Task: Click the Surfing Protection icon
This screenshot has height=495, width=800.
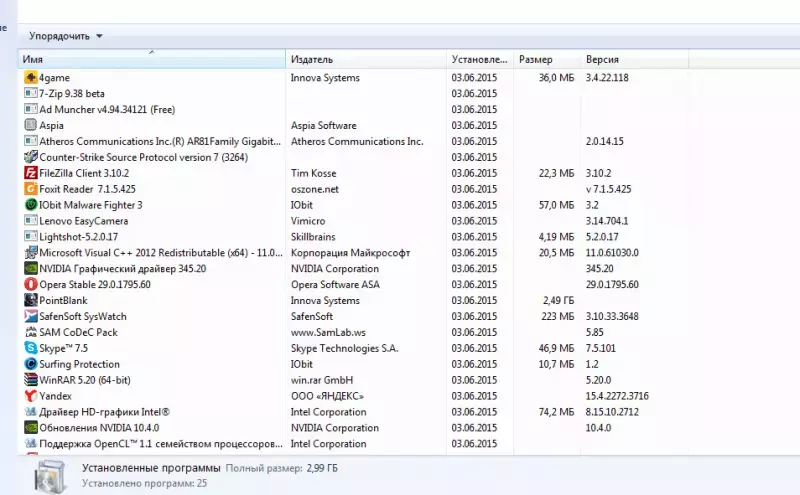Action: click(x=31, y=364)
